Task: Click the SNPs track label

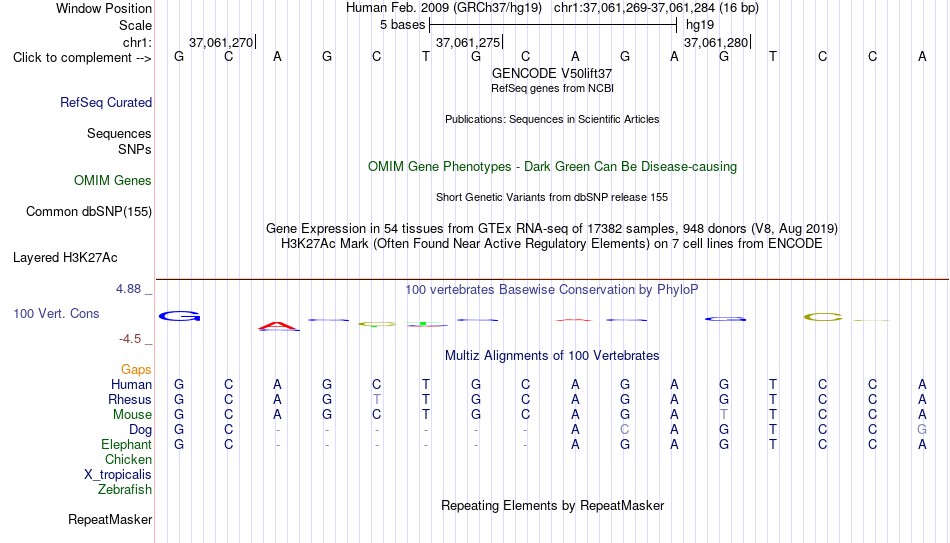Action: coord(135,149)
